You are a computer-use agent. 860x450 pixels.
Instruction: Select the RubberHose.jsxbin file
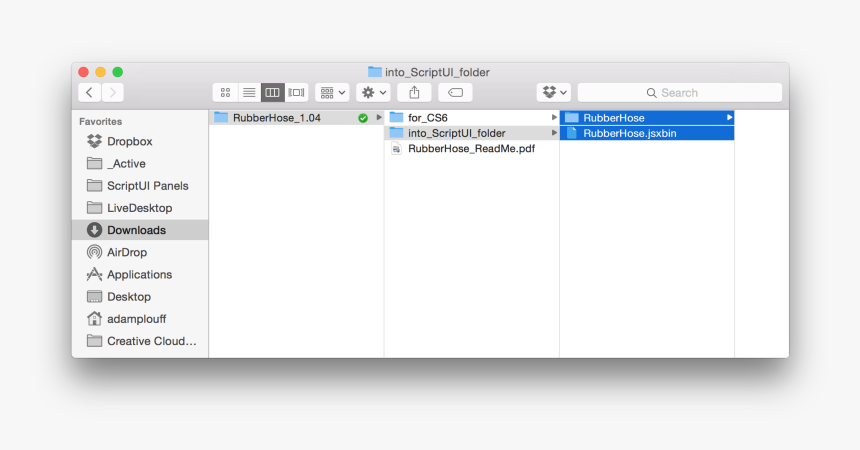(x=647, y=133)
